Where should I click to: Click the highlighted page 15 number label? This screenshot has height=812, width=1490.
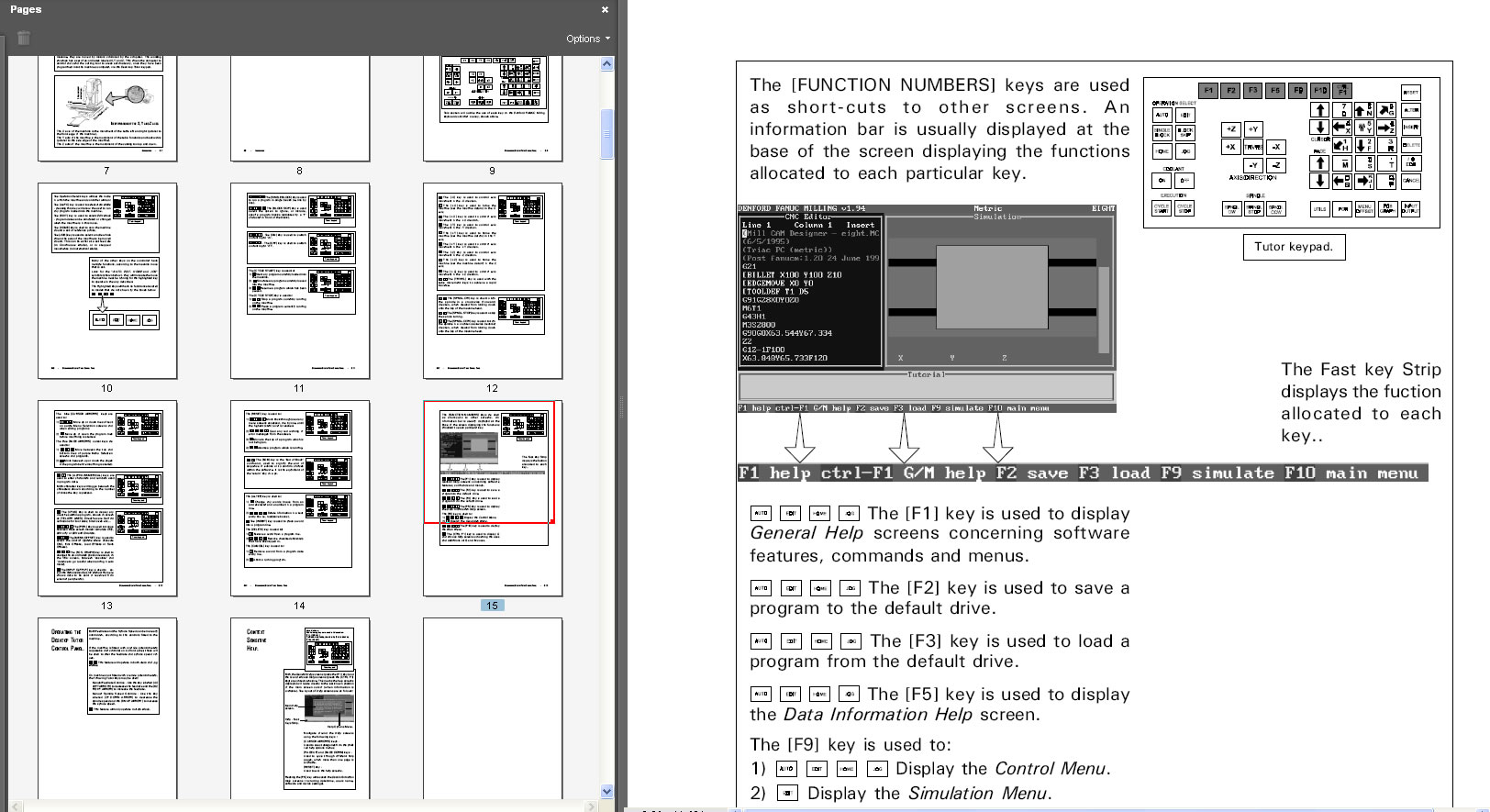(x=492, y=606)
